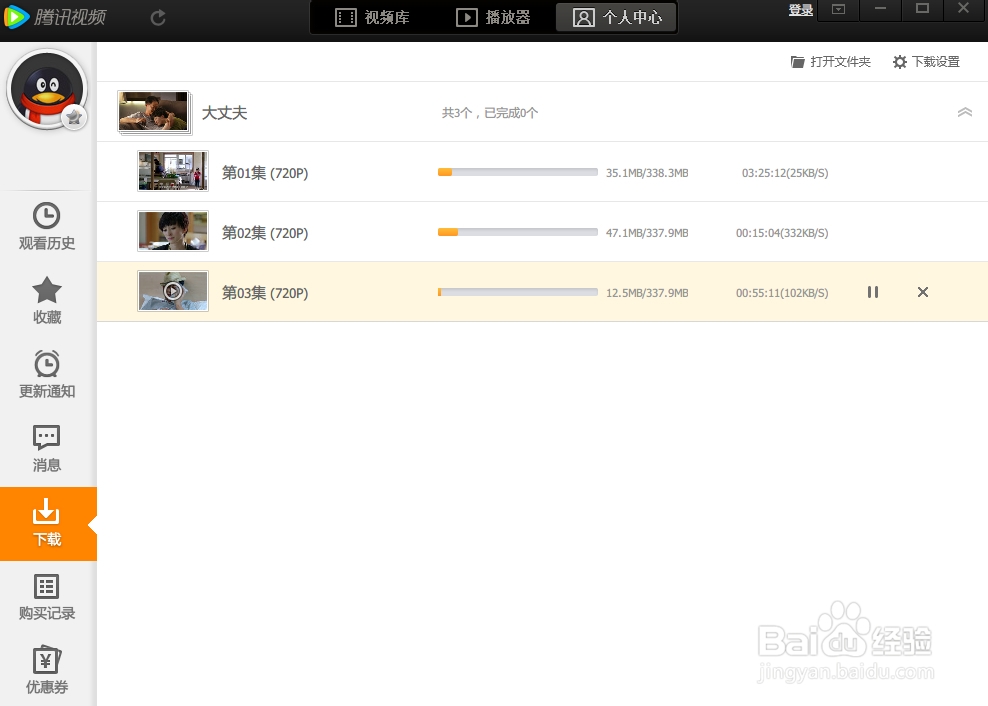Click the 大丈夫 series thumbnail
This screenshot has width=988, height=706.
click(x=154, y=113)
